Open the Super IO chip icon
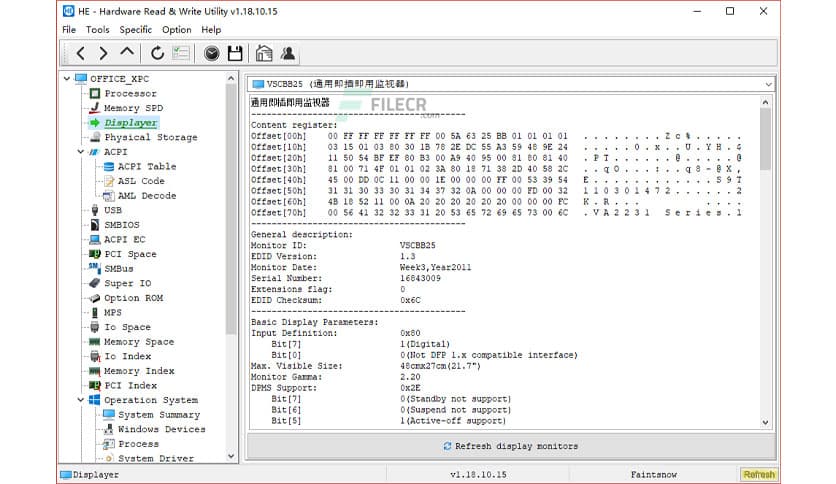 click(x=95, y=283)
